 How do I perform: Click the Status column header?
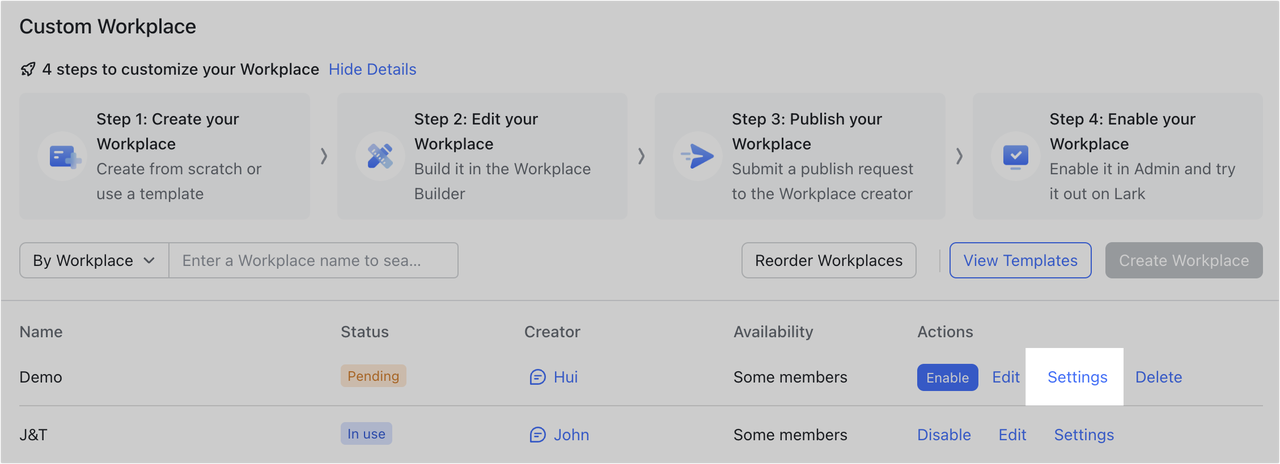[365, 332]
